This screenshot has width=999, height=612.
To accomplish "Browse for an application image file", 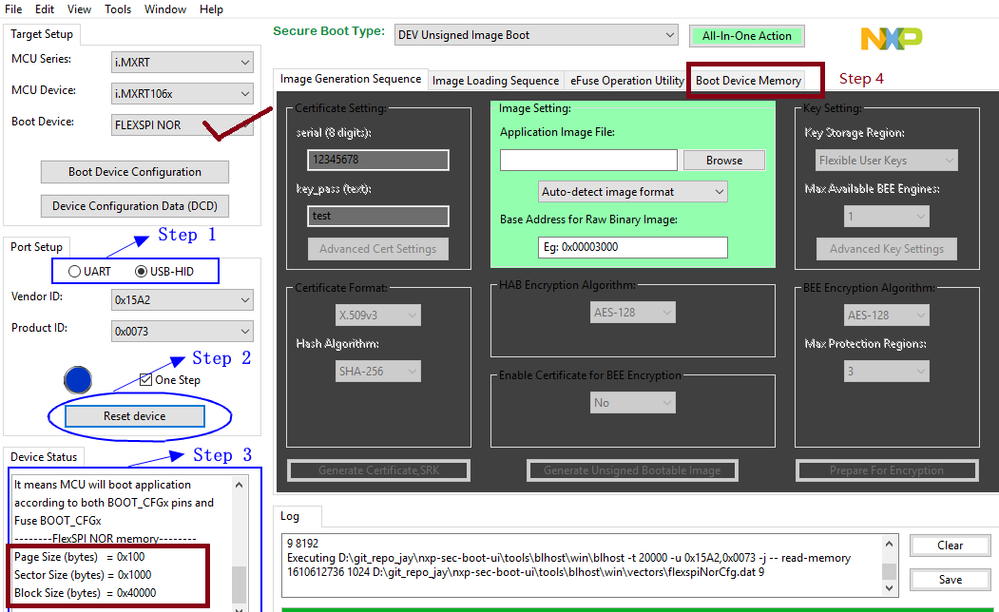I will click(724, 160).
